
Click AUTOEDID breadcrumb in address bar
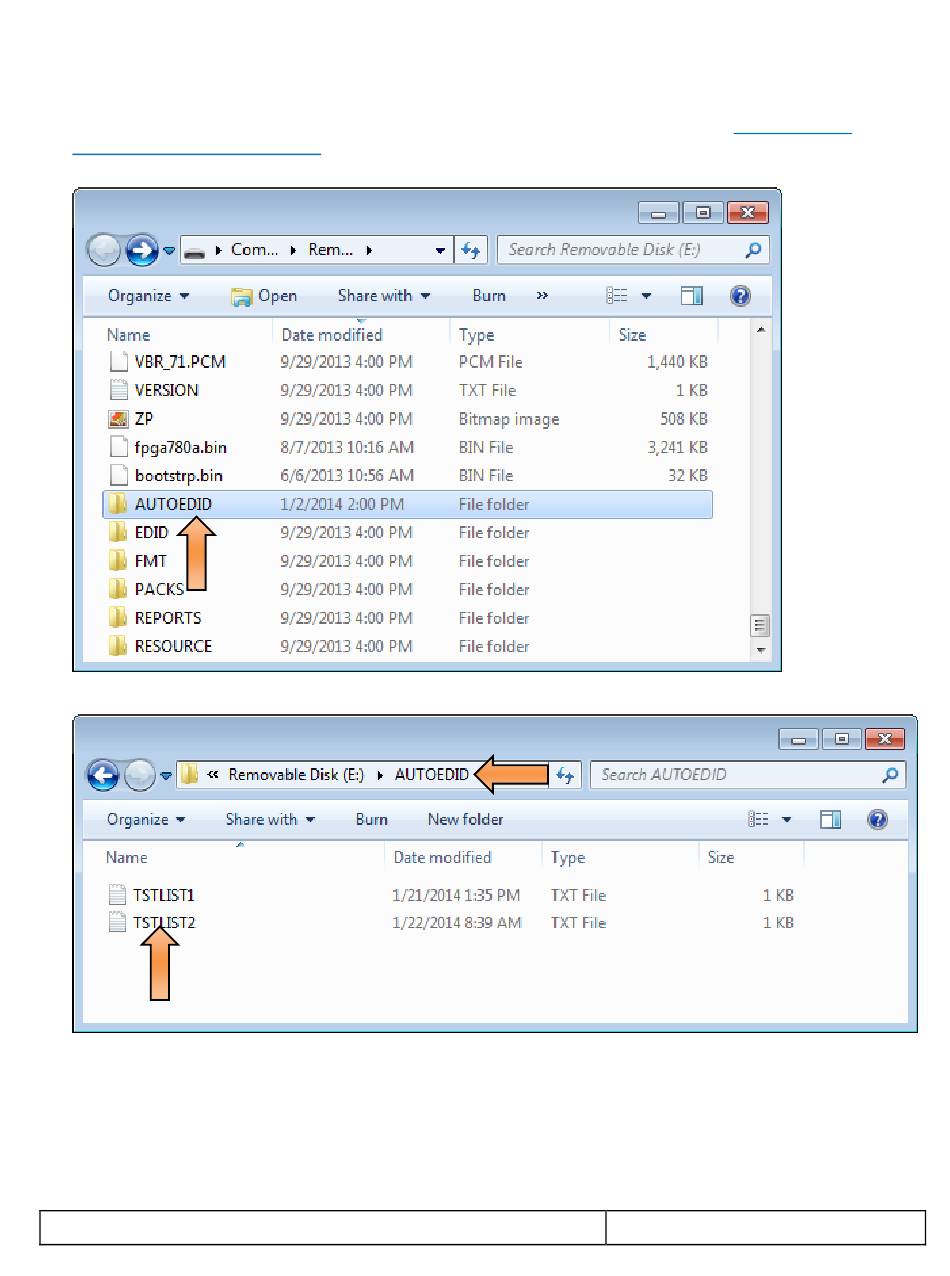[432, 774]
